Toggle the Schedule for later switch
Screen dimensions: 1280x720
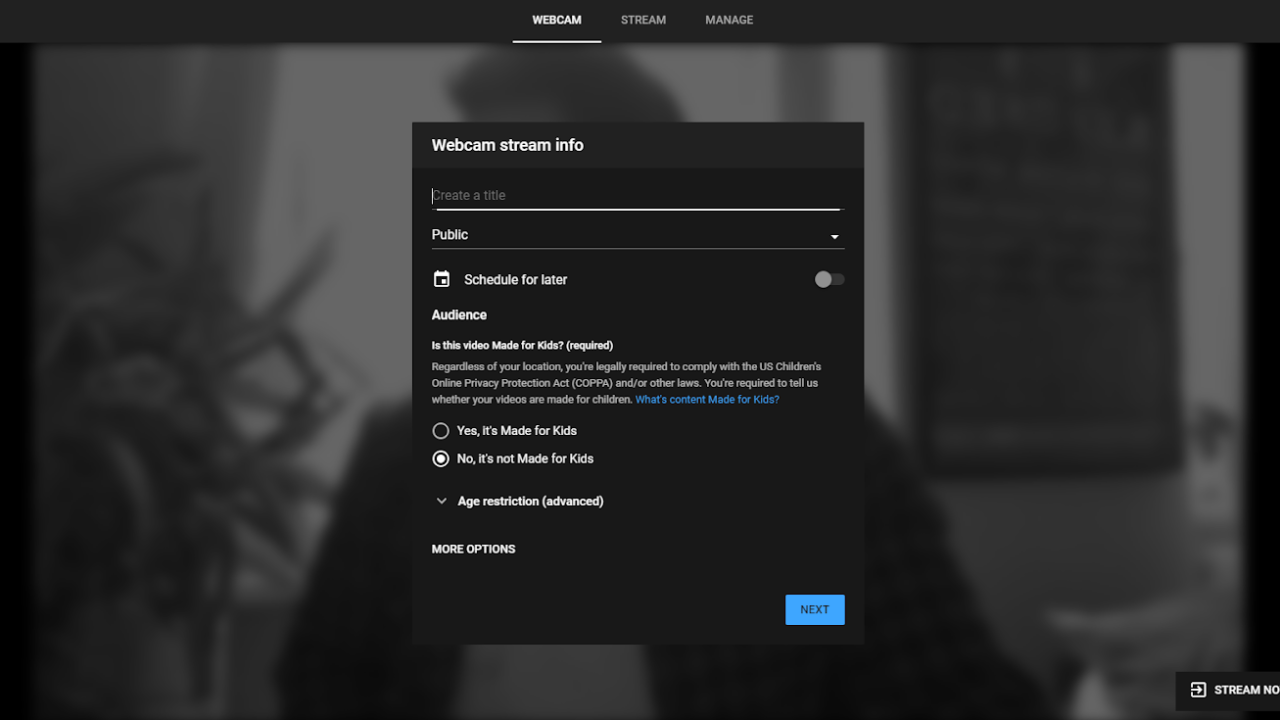829,280
